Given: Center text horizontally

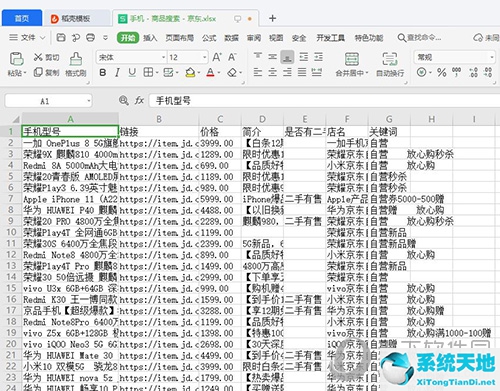Looking at the screenshot, I should (x=272, y=72).
